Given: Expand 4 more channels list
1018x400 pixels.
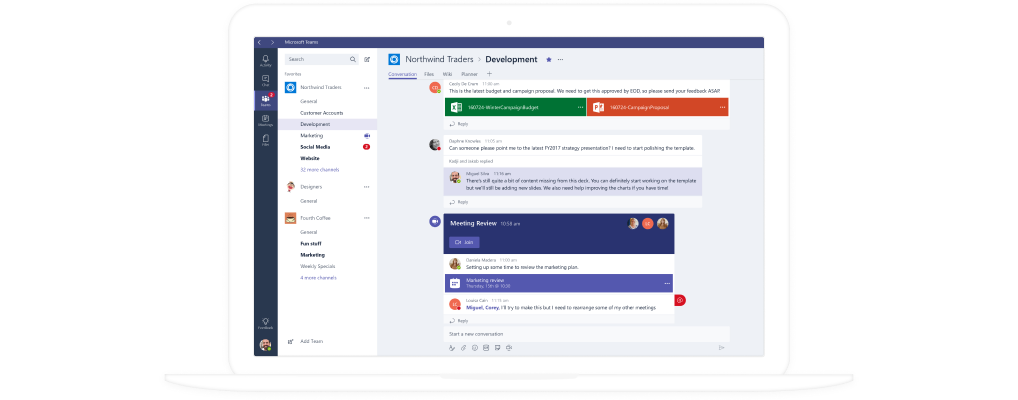Looking at the screenshot, I should tap(318, 278).
